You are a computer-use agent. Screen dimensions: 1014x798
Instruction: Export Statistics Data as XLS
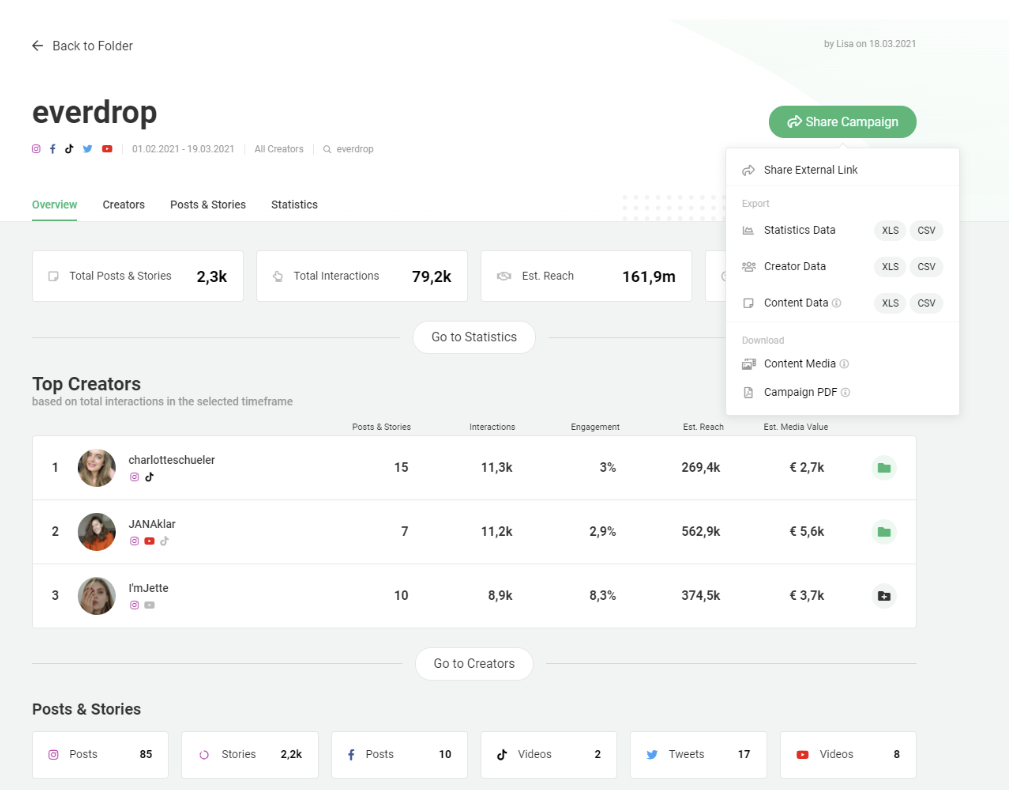pos(889,231)
